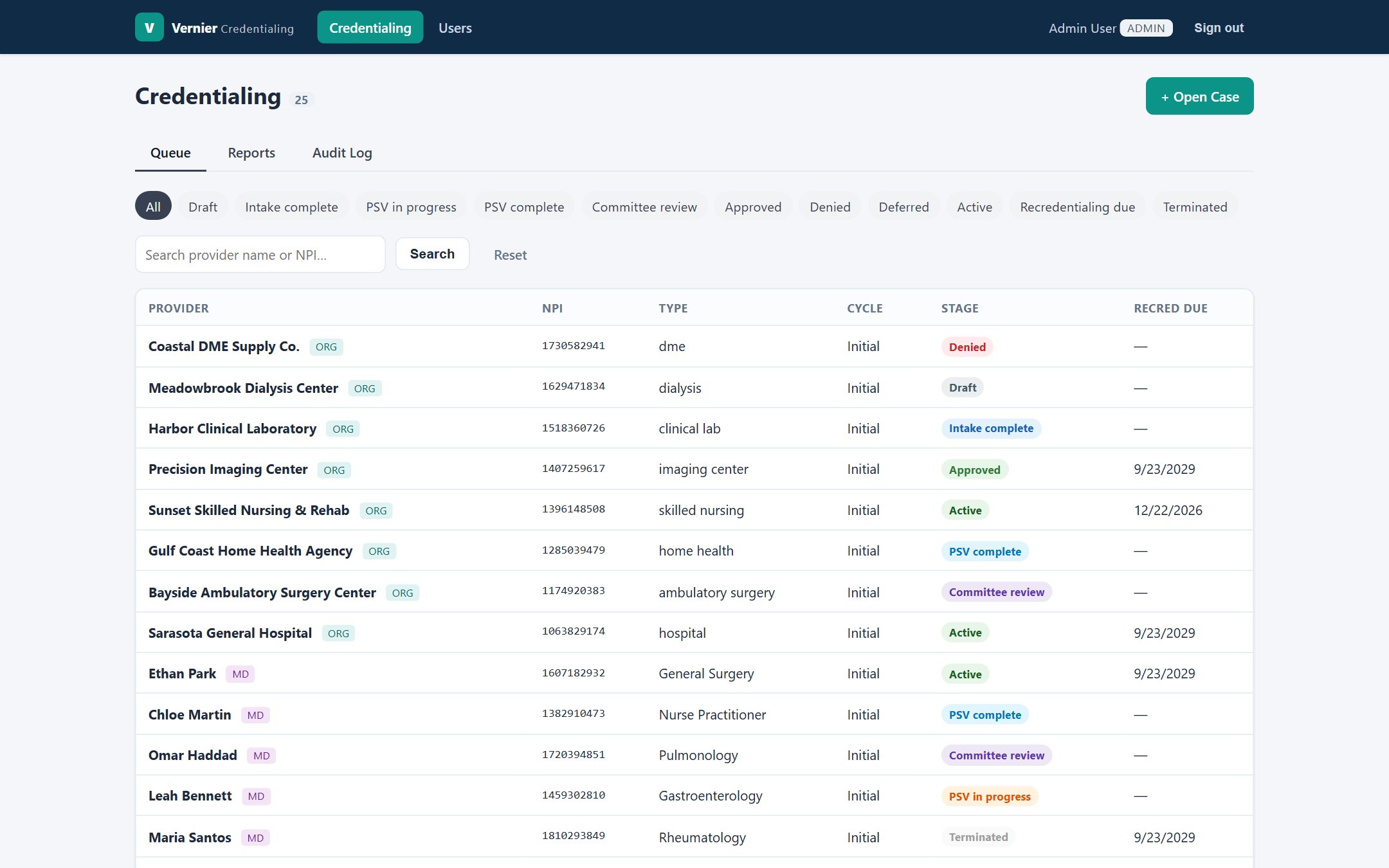Screen dimensions: 1389x868
Task: Click the ADMIN role badge
Action: tap(1146, 28)
